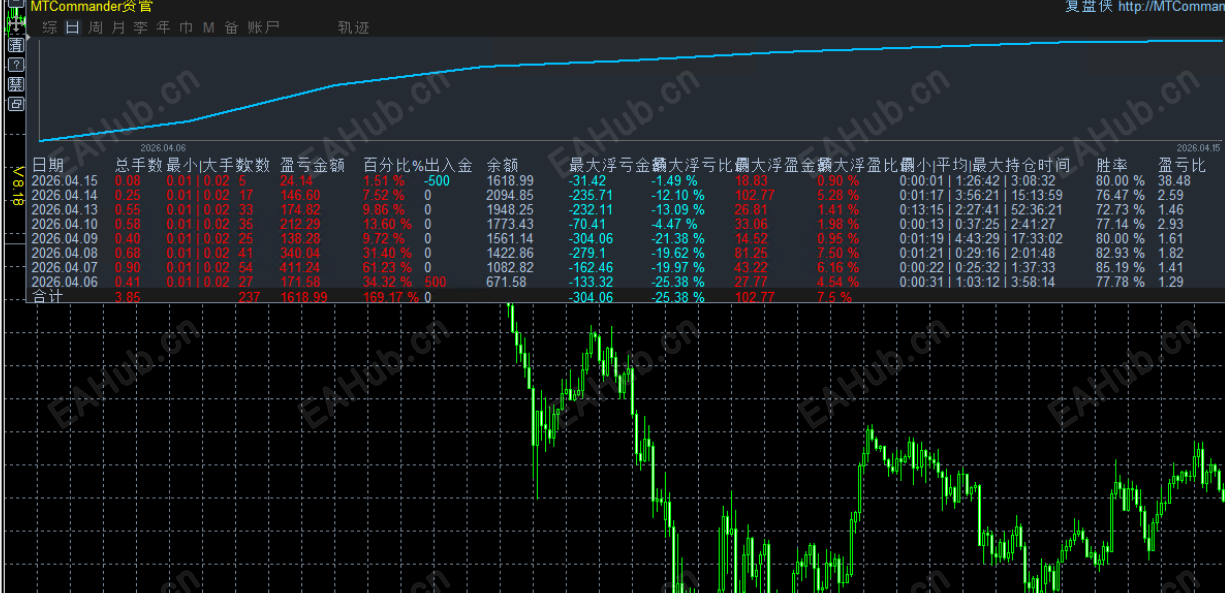Click total profit 1618.99 in 合计 row
The image size is (1225, 593).
[x=305, y=298]
